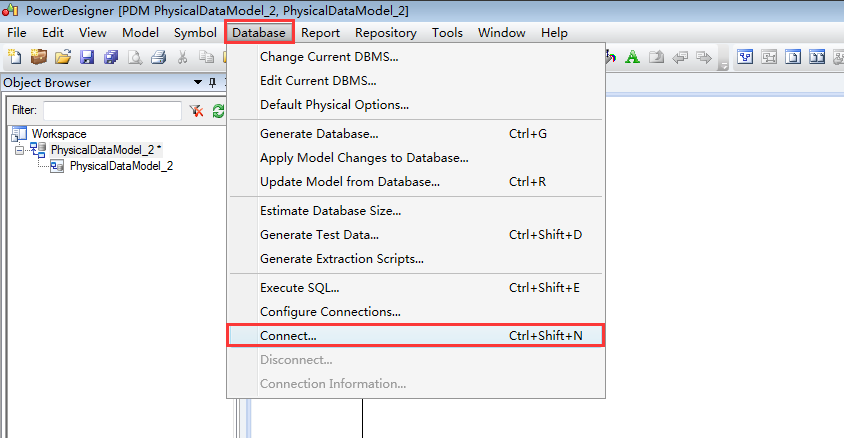Screen dimensions: 844x438
Task: Click the PowerDesigner title bar app icon
Action: 10,9
